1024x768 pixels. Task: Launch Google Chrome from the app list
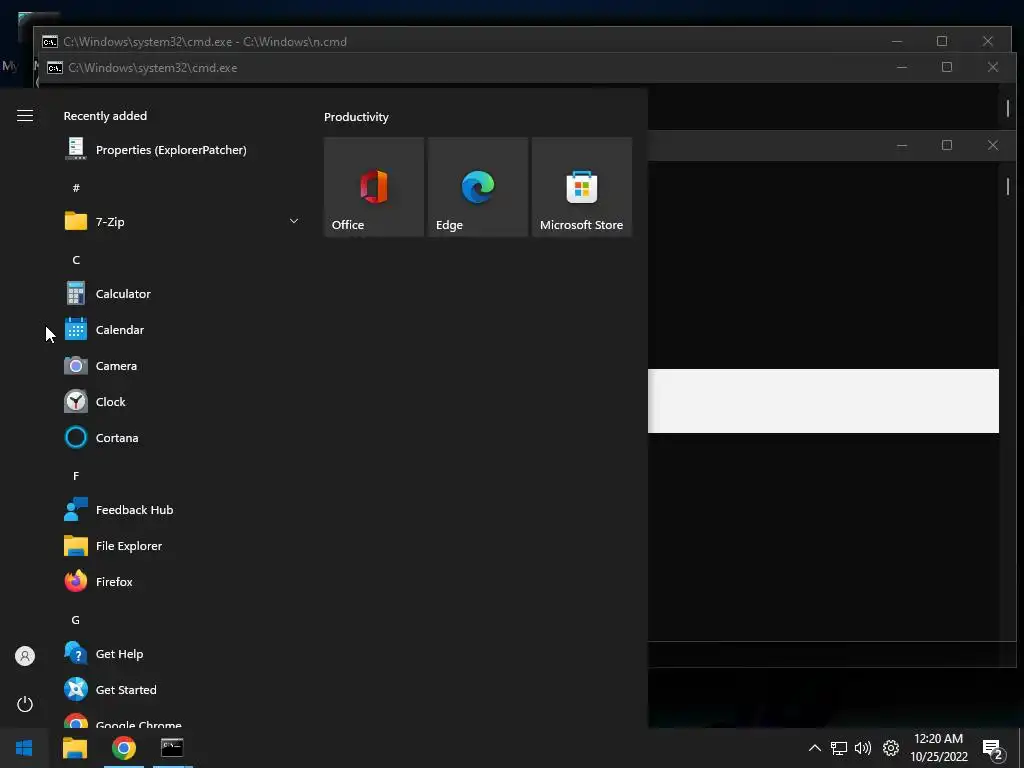tap(182, 720)
